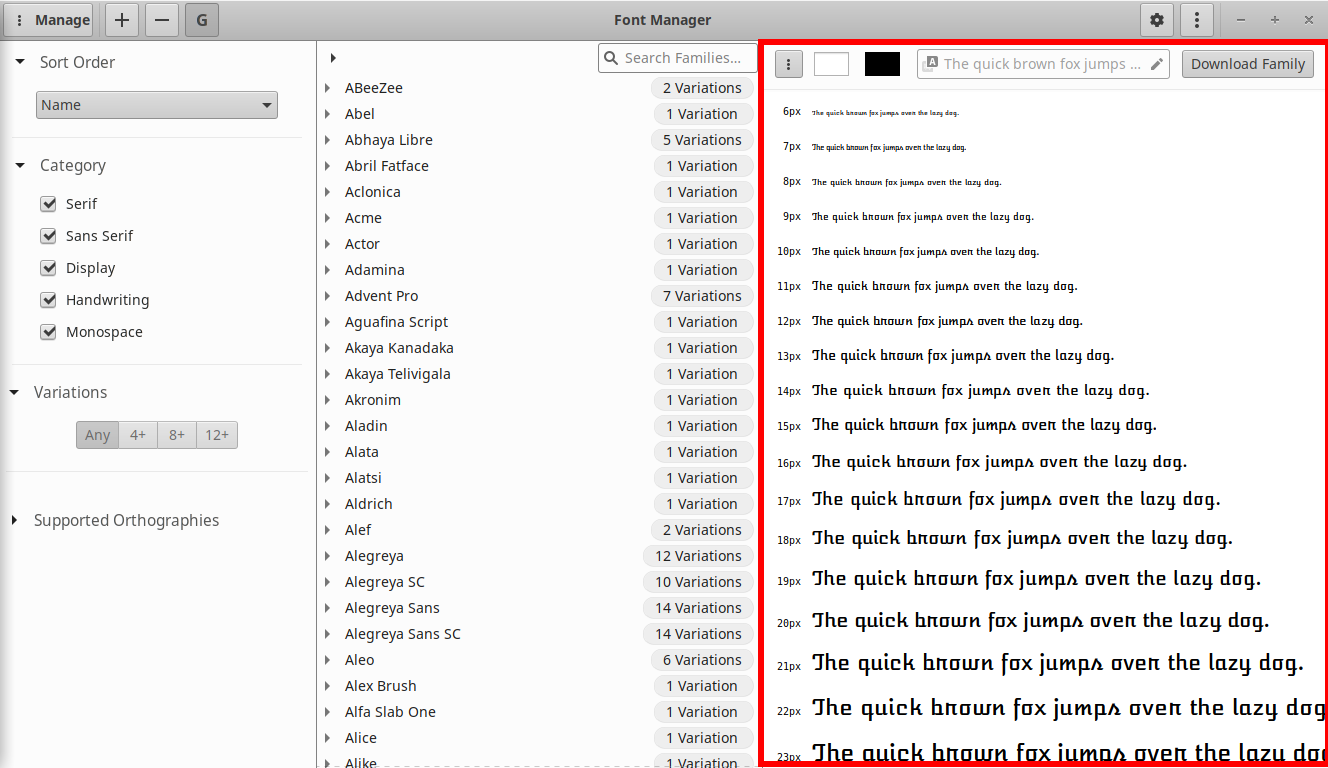This screenshot has width=1328, height=768.
Task: Click the remove font minus icon
Action: pos(162,20)
